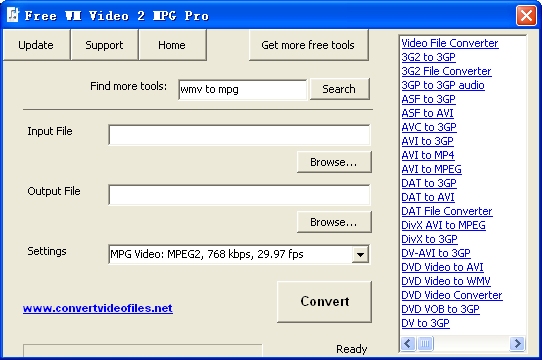542x360 pixels.
Task: Open the AVI to MPEG link
Action: [431, 169]
